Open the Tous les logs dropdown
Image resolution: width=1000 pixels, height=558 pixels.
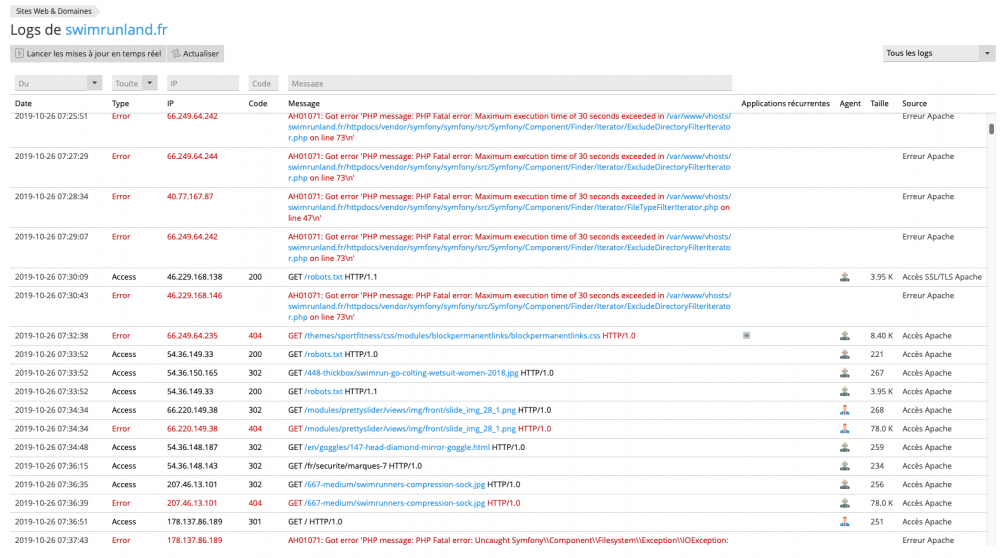pyautogui.click(x=939, y=53)
